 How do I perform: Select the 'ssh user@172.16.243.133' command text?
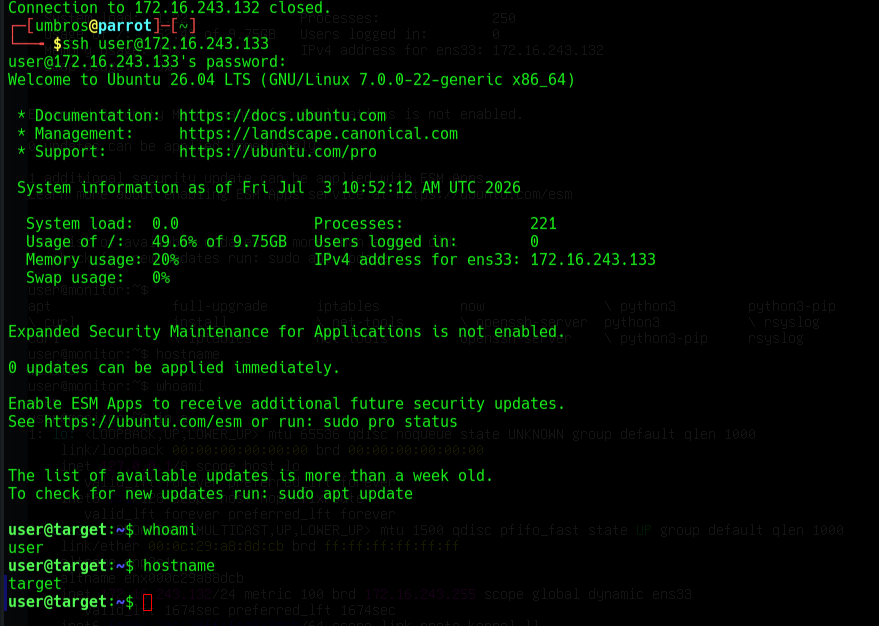(165, 44)
